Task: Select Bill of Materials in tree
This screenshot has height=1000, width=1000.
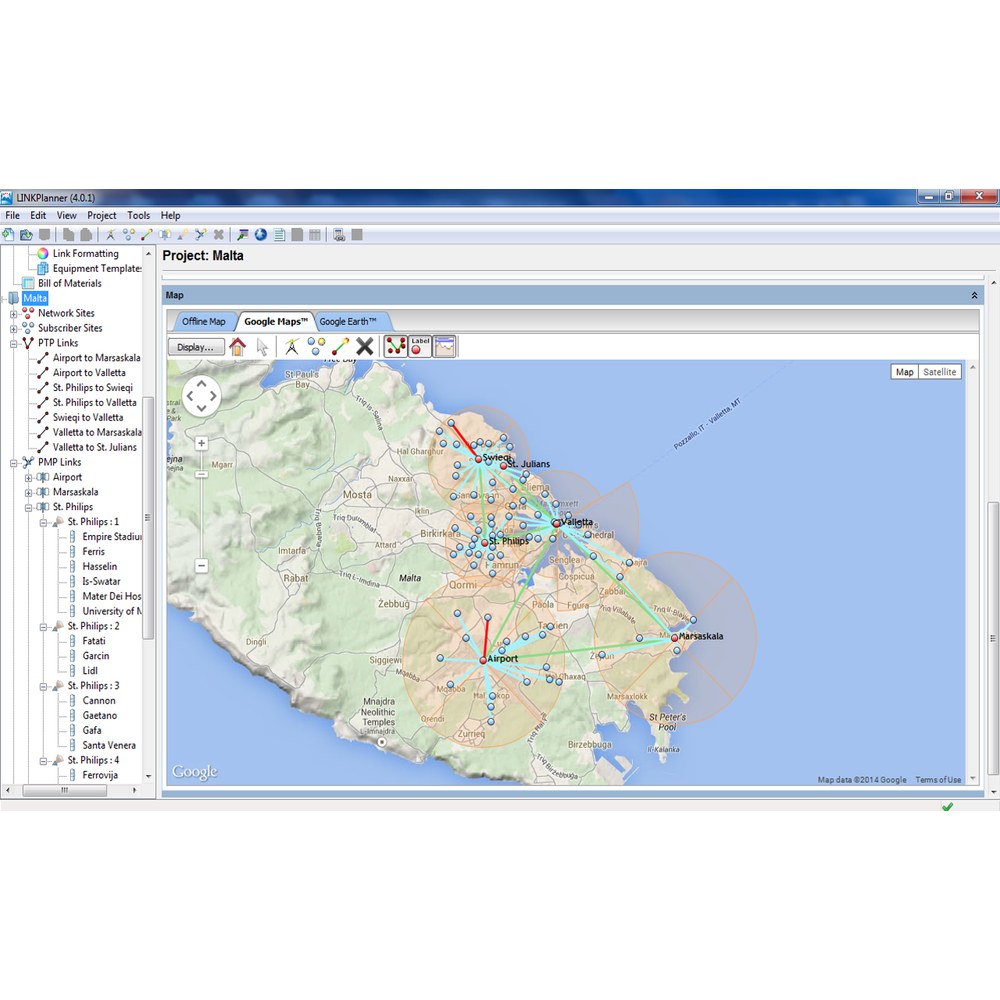Action: [70, 283]
